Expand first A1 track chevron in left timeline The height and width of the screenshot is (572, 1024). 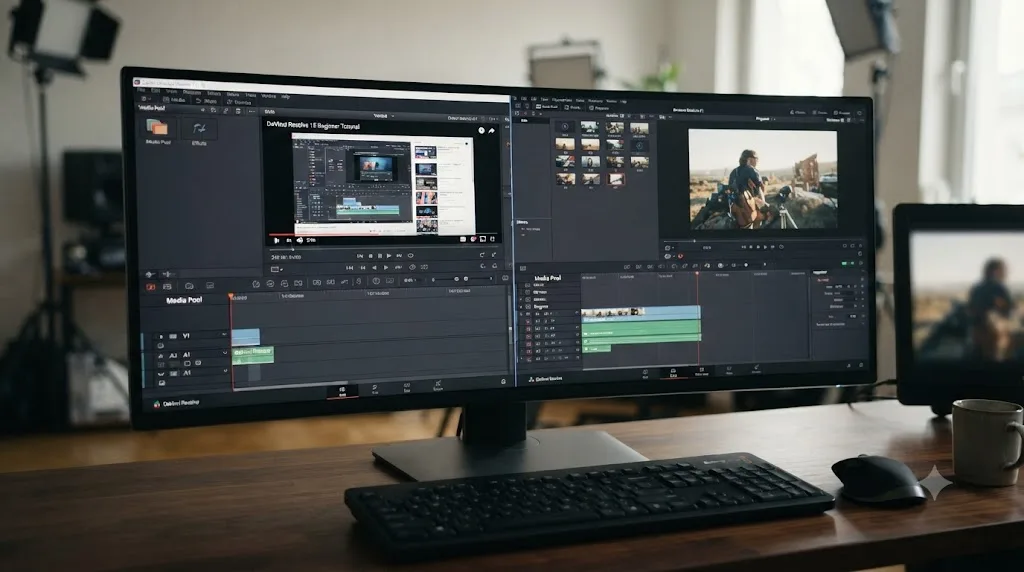point(225,353)
